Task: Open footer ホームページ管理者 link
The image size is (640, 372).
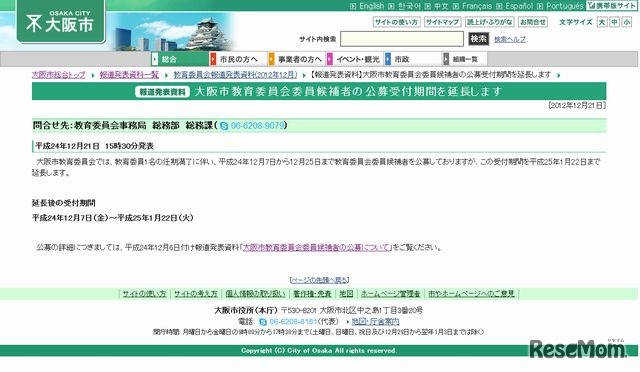Action: (390, 294)
